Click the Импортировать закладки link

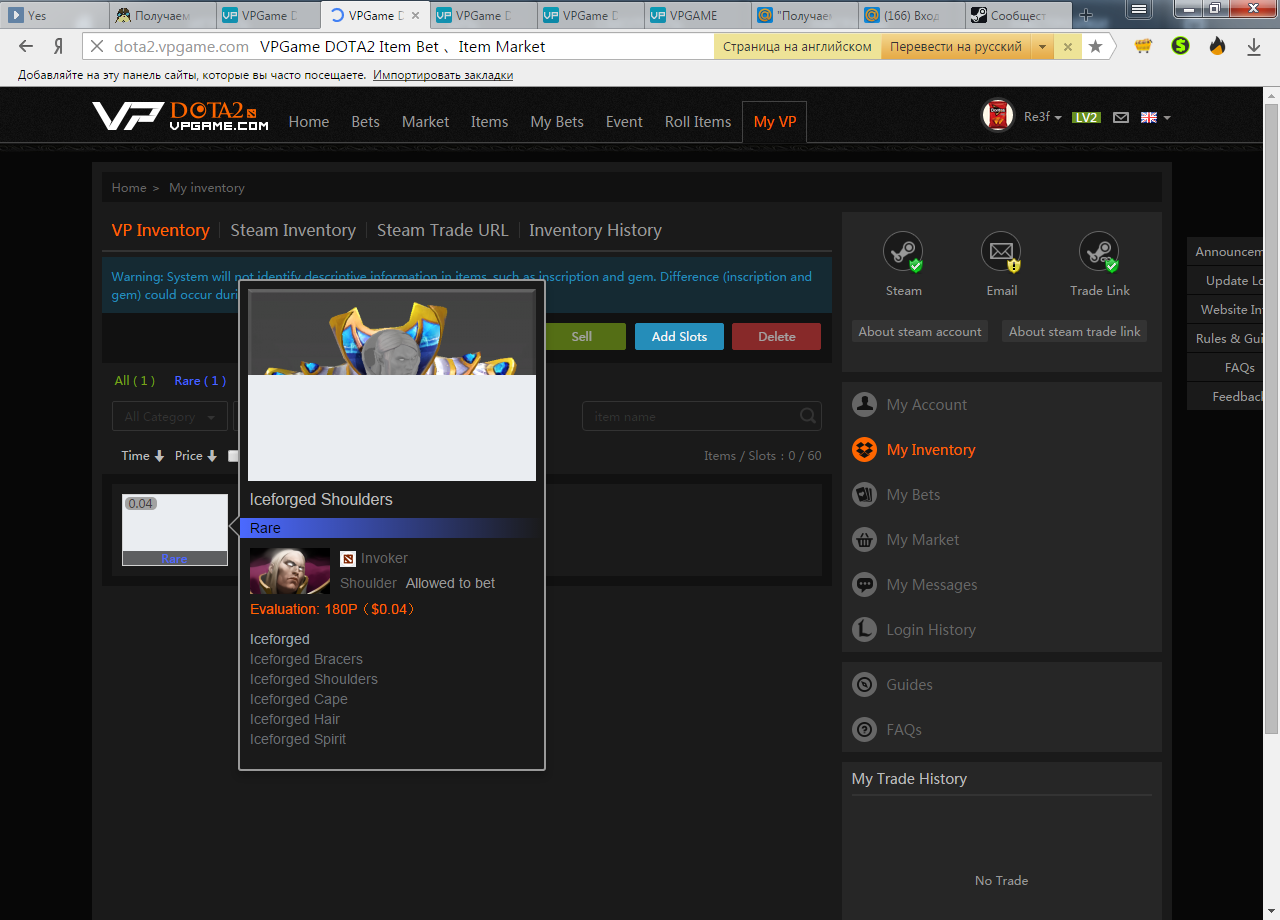coord(443,75)
